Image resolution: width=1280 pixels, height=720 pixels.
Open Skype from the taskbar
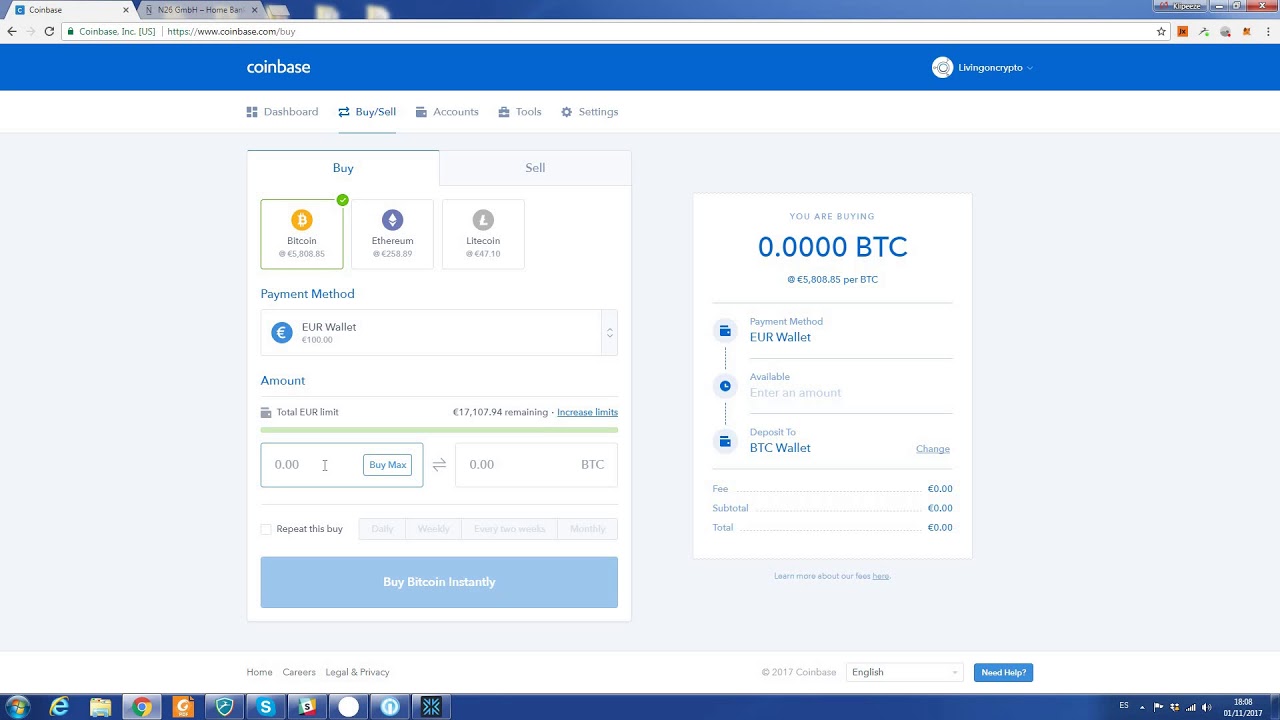point(265,707)
